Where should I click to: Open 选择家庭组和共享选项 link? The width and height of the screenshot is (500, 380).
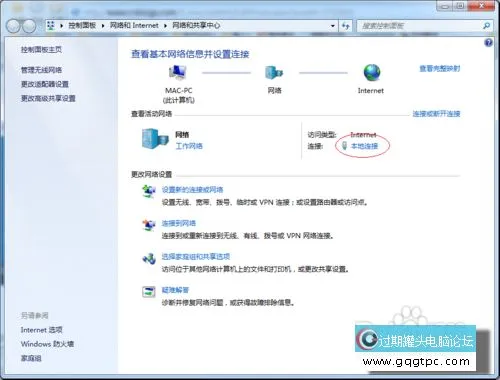196,257
